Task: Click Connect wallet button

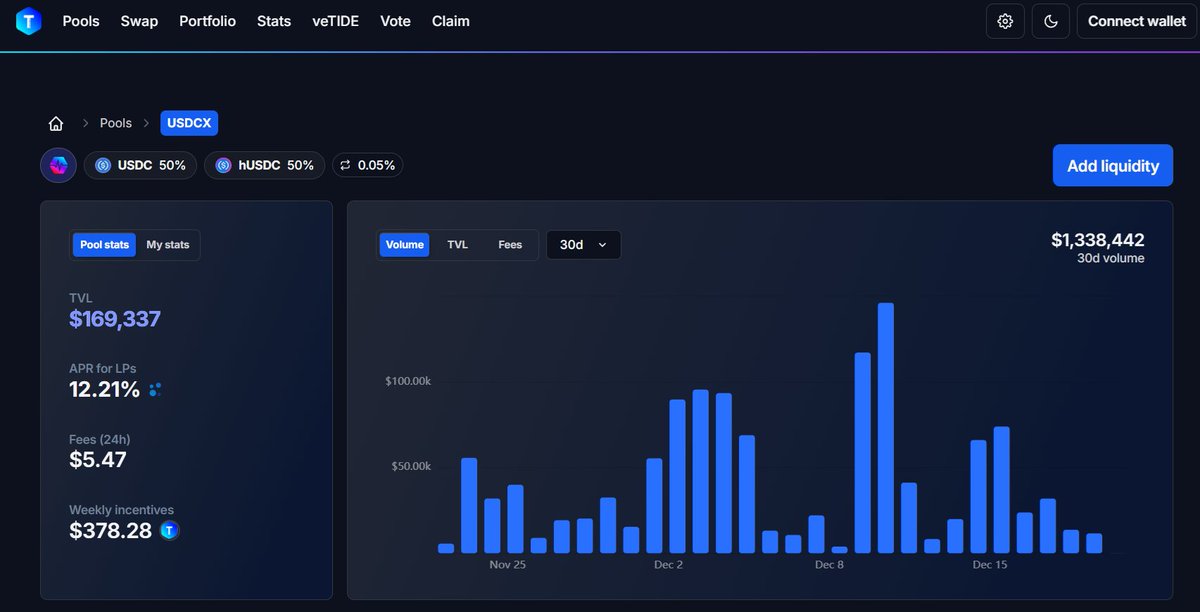Action: point(1137,21)
